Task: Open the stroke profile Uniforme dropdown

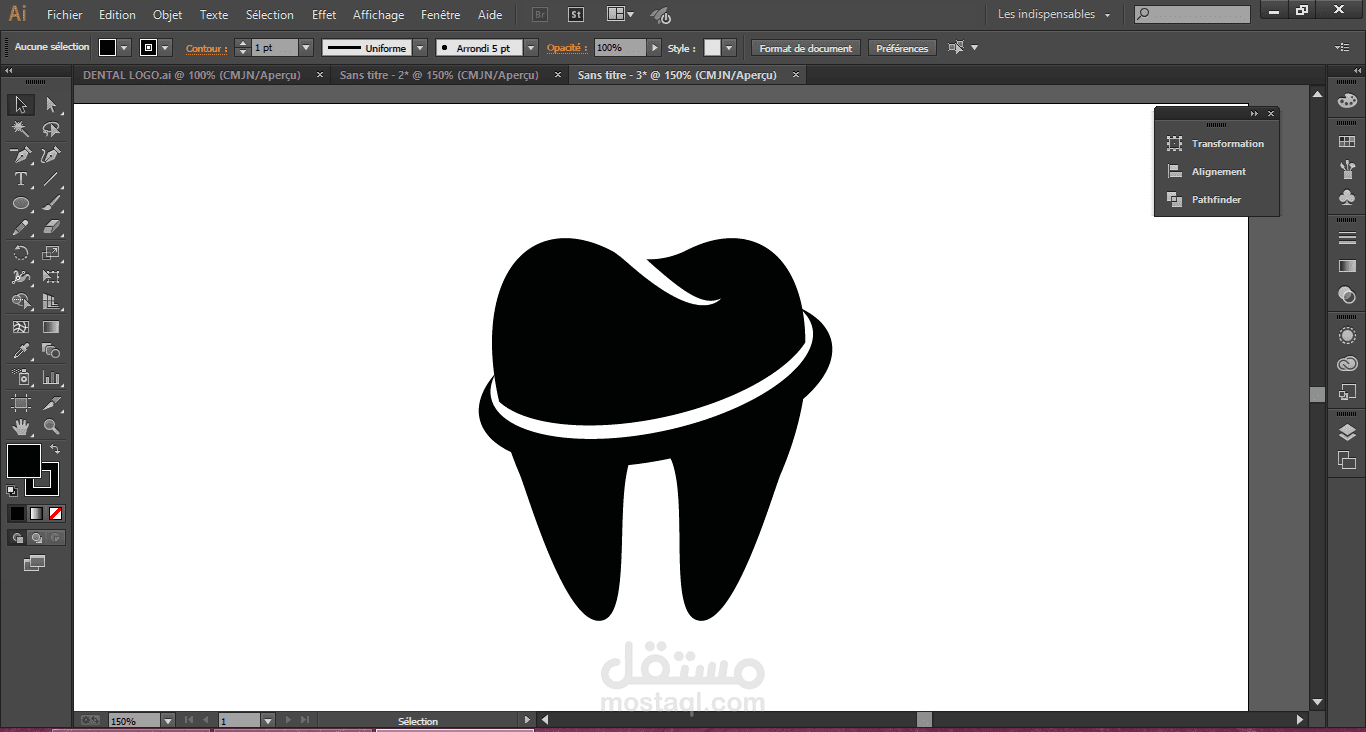Action: [420, 48]
